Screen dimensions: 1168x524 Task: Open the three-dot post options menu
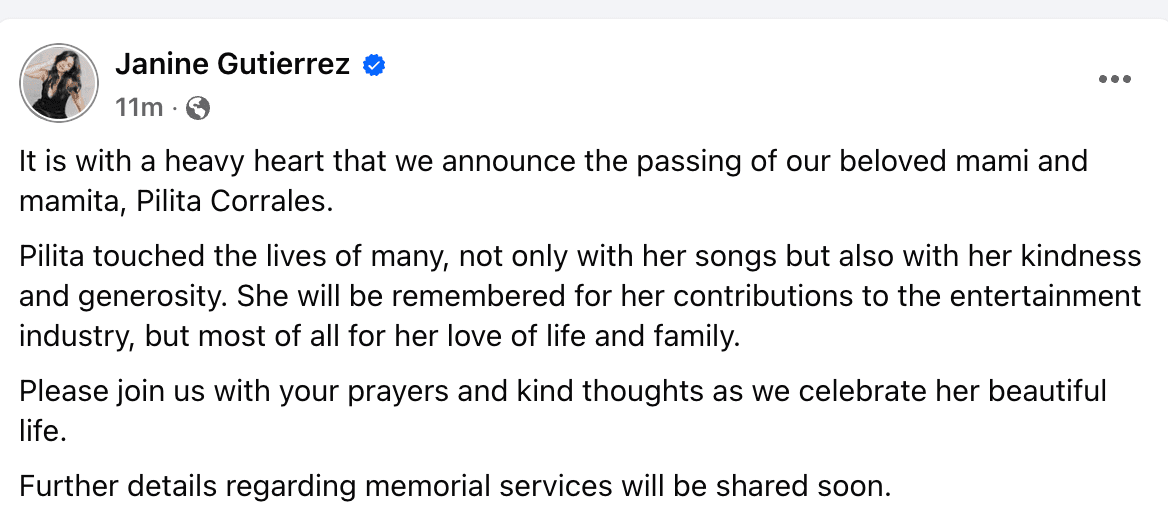(x=1114, y=80)
